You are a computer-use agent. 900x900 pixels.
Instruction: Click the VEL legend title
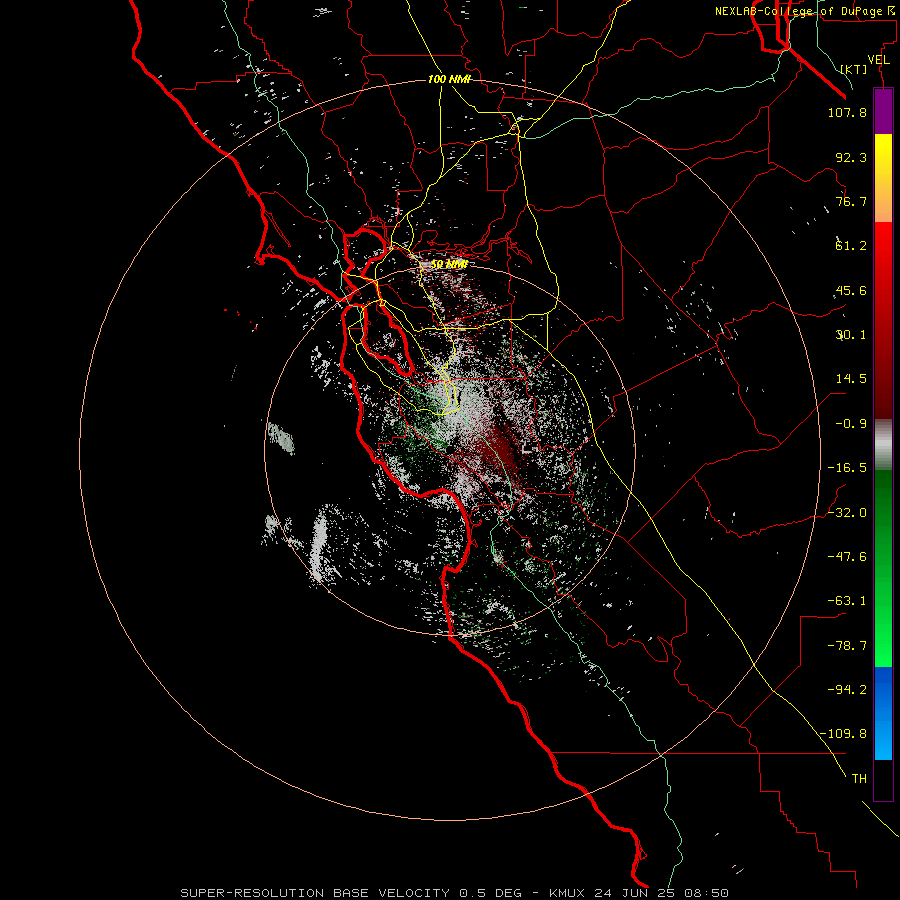(879, 60)
